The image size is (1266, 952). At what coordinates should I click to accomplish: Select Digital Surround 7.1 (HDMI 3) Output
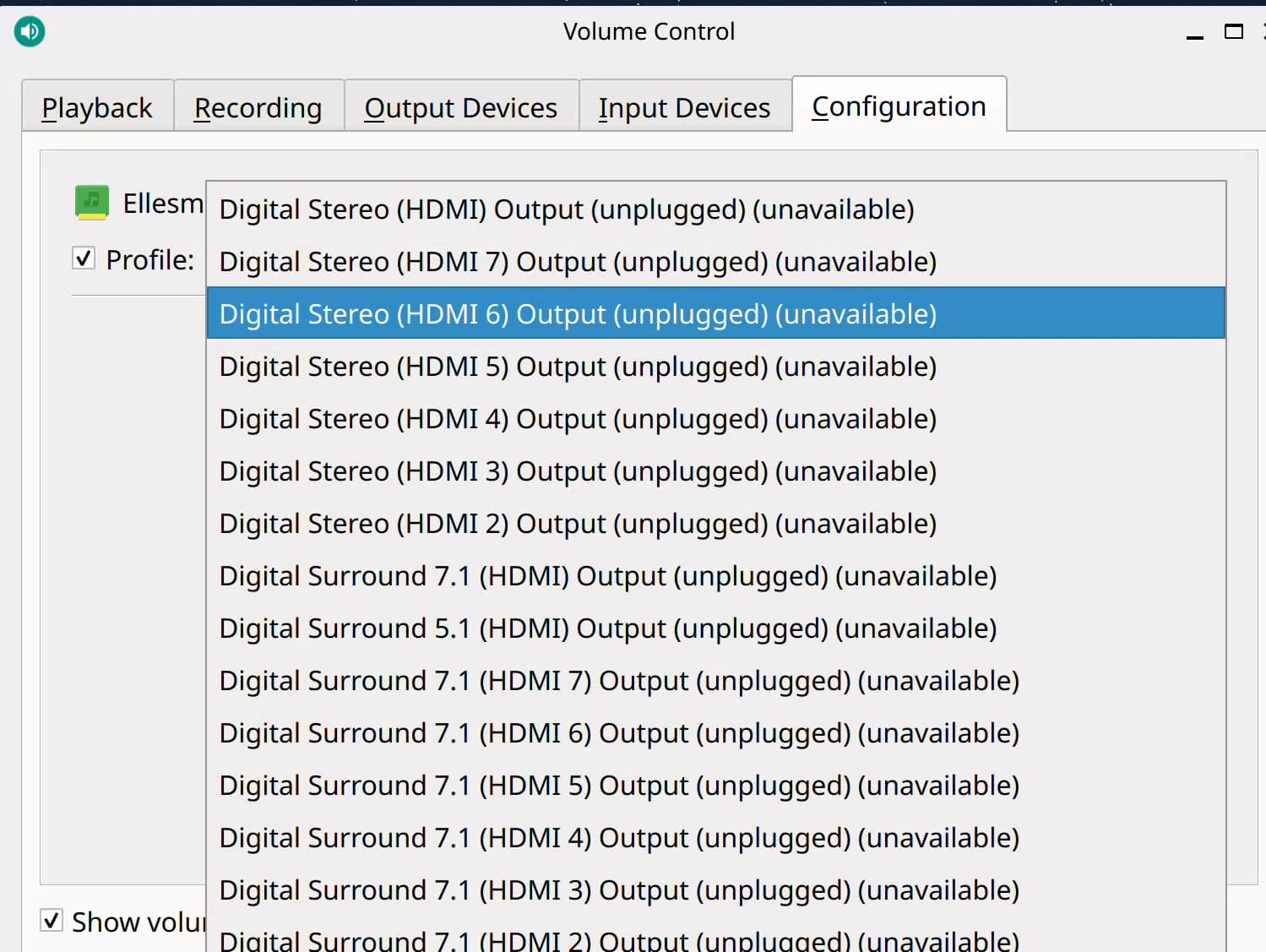tap(619, 890)
